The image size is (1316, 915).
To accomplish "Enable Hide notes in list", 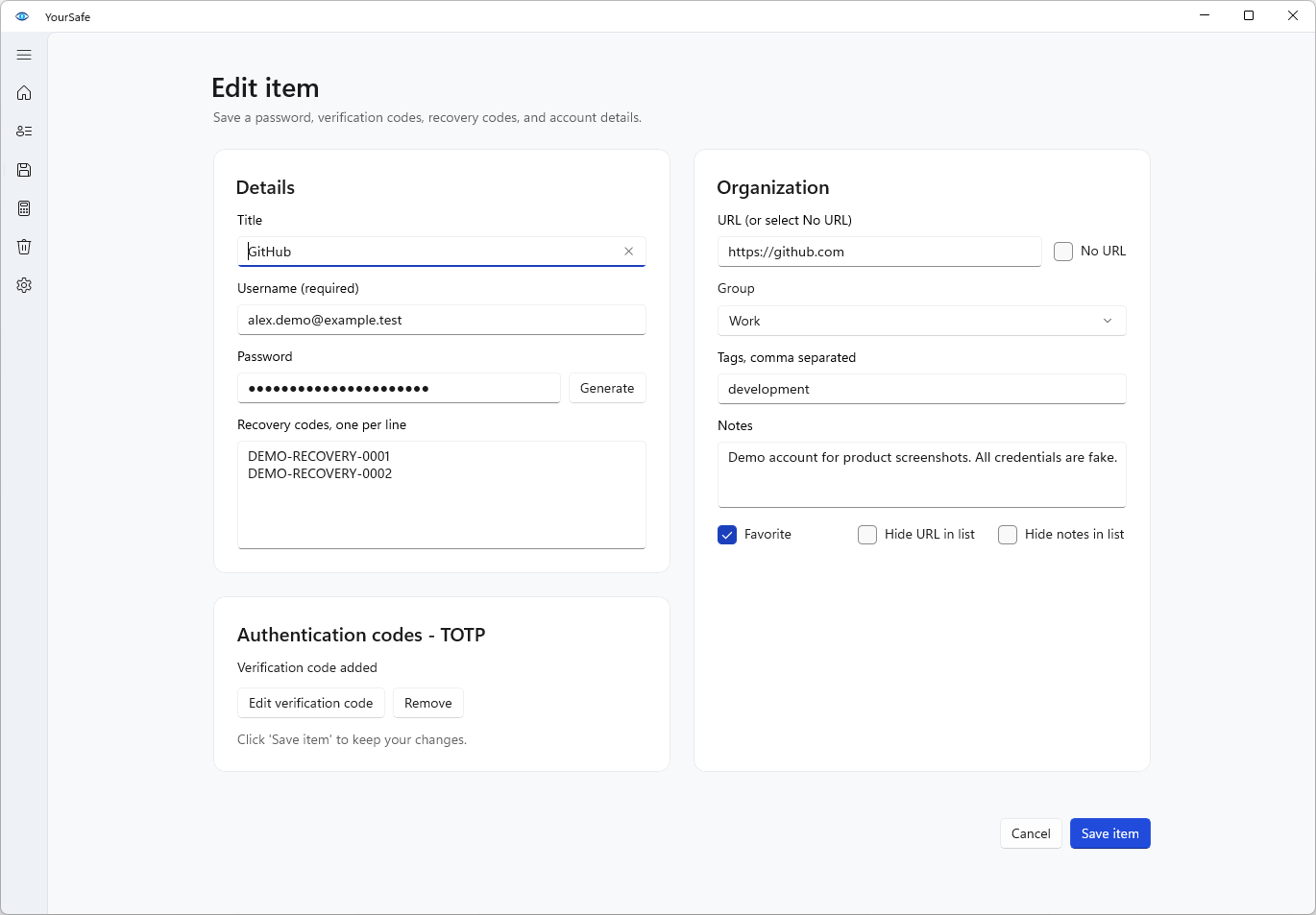I will pyautogui.click(x=1008, y=535).
